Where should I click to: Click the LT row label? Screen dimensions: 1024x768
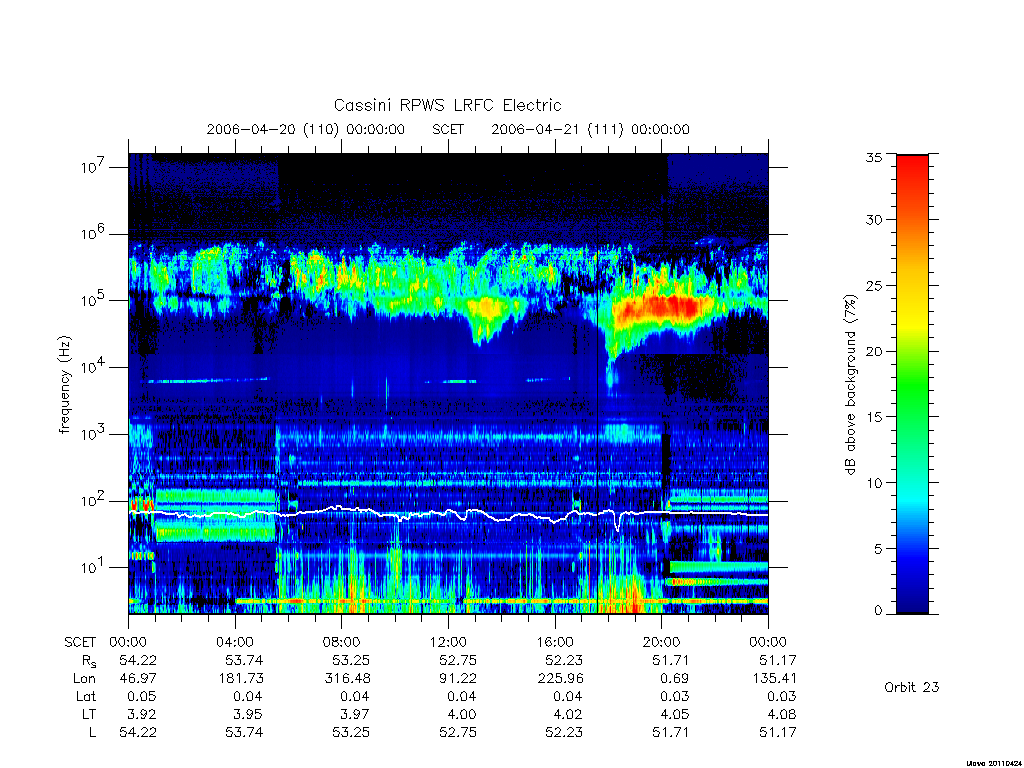tap(89, 714)
